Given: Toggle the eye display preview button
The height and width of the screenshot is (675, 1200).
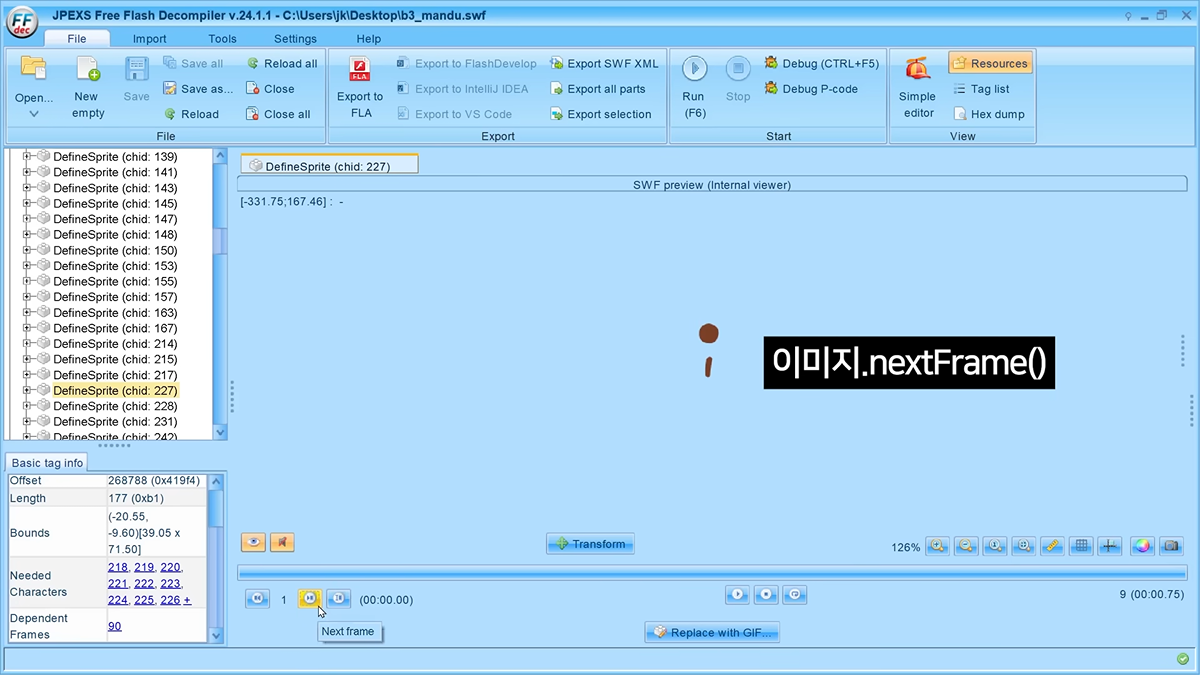Looking at the screenshot, I should pos(253,542).
